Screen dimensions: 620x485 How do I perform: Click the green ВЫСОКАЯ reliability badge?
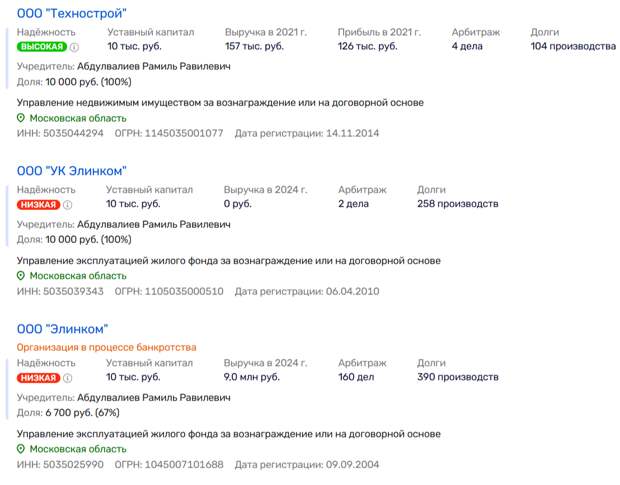42,47
